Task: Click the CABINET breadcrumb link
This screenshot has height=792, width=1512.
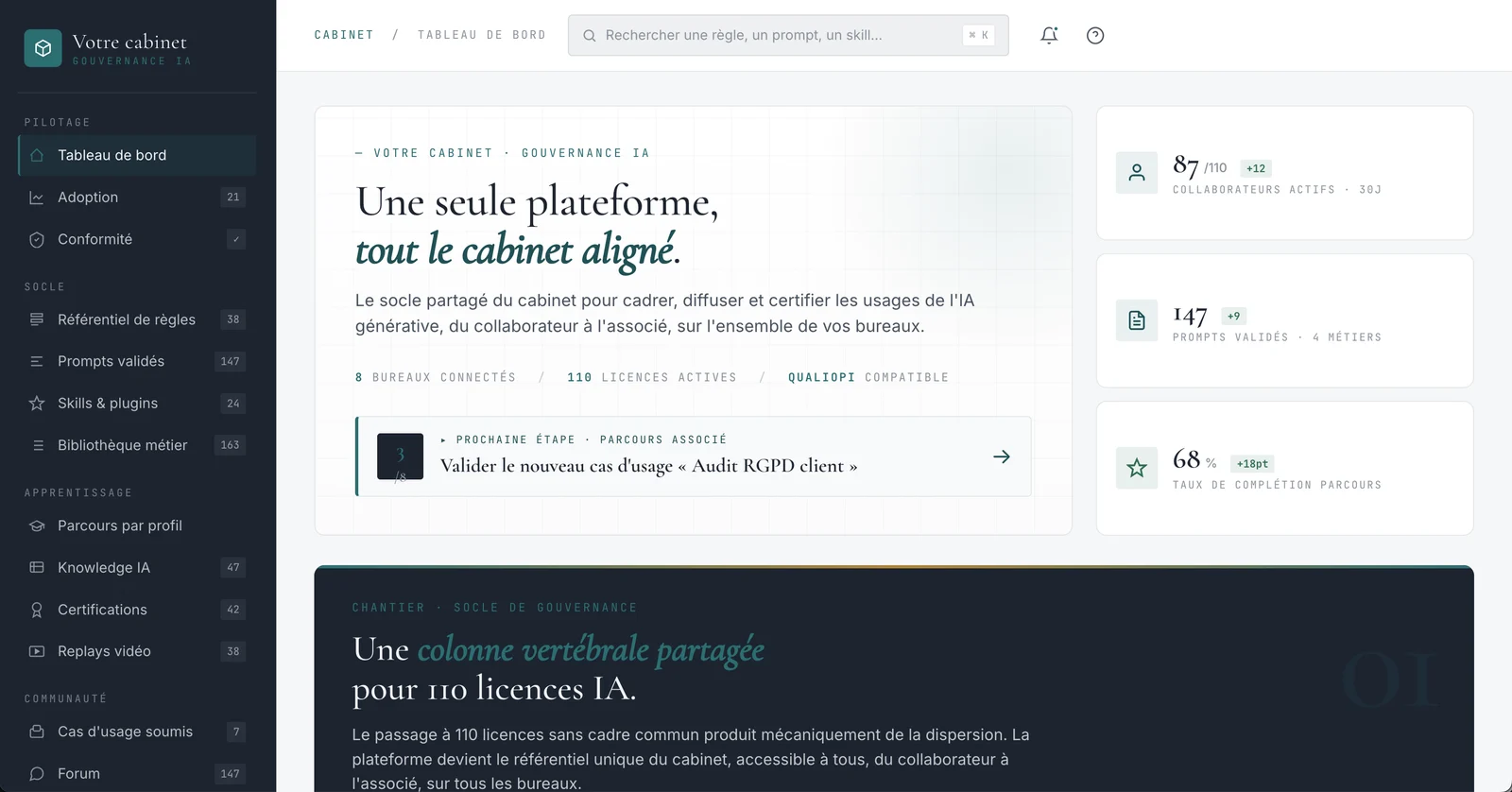Action: pos(344,35)
